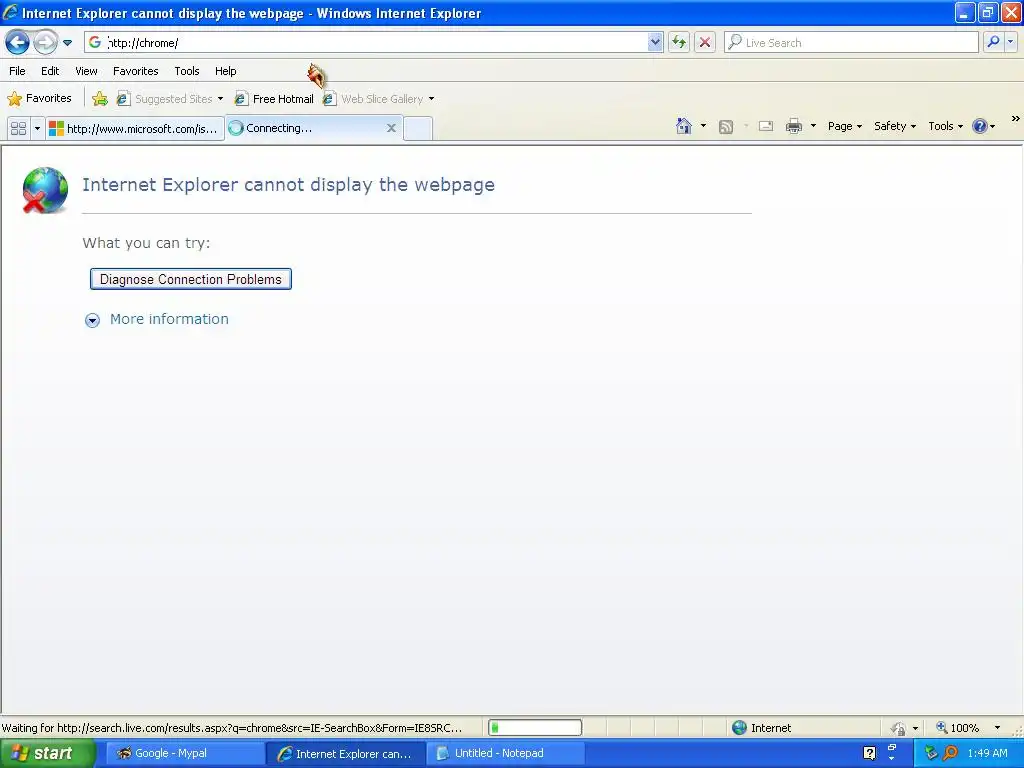This screenshot has height=768, width=1024.
Task: Click the status bar waiting URL text
Action: [x=232, y=728]
